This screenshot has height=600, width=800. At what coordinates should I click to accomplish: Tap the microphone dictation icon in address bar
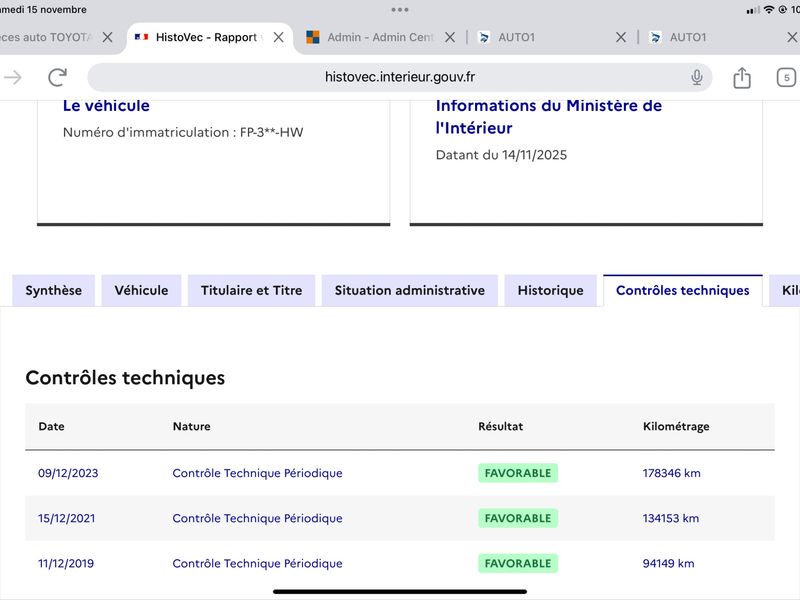point(697,77)
